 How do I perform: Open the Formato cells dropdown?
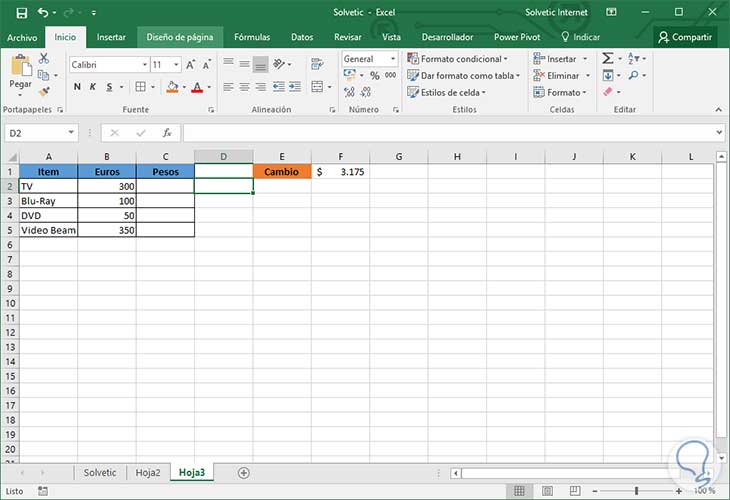click(560, 92)
